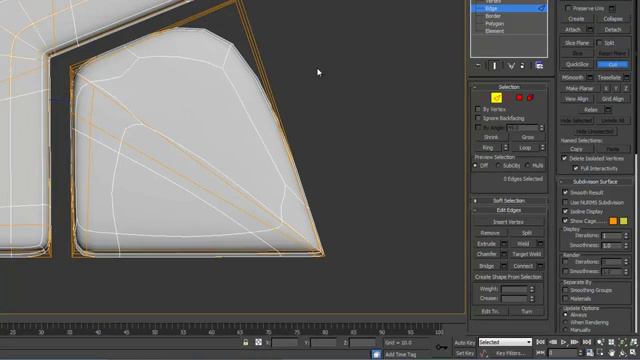Open Extrude settings box icon
The width and height of the screenshot is (640, 360).
(x=504, y=244)
